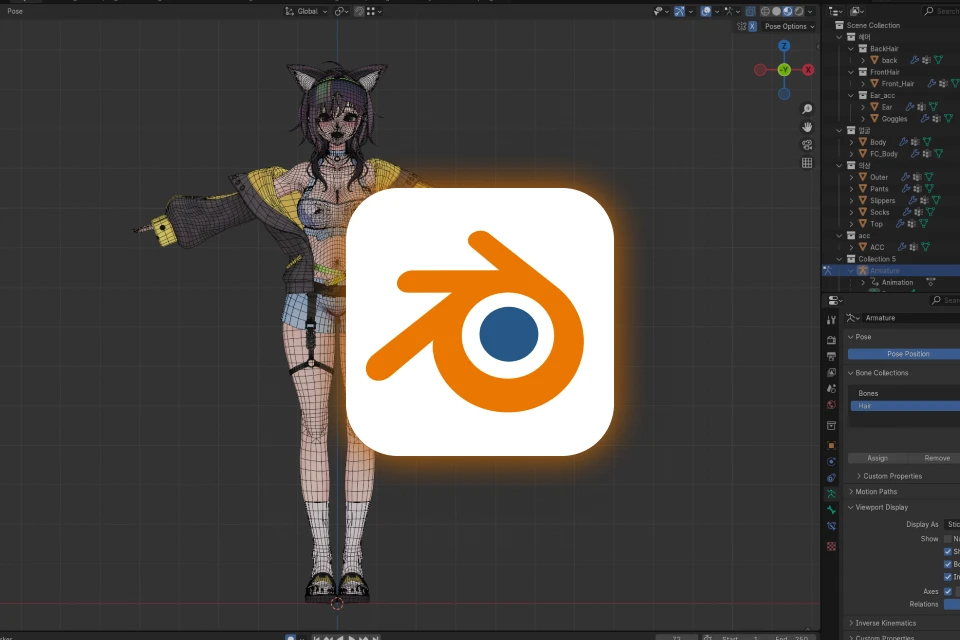The width and height of the screenshot is (960, 640).
Task: Click the Remove button
Action: tap(934, 458)
